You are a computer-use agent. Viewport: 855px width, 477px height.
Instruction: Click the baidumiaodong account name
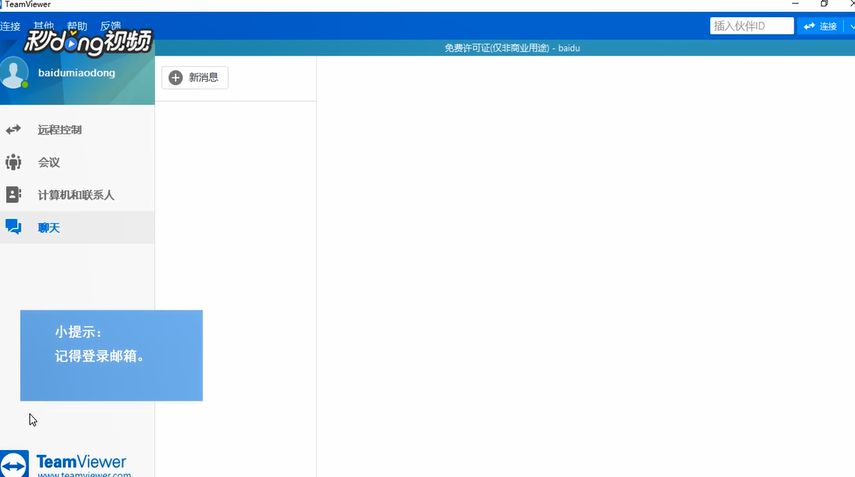(76, 73)
